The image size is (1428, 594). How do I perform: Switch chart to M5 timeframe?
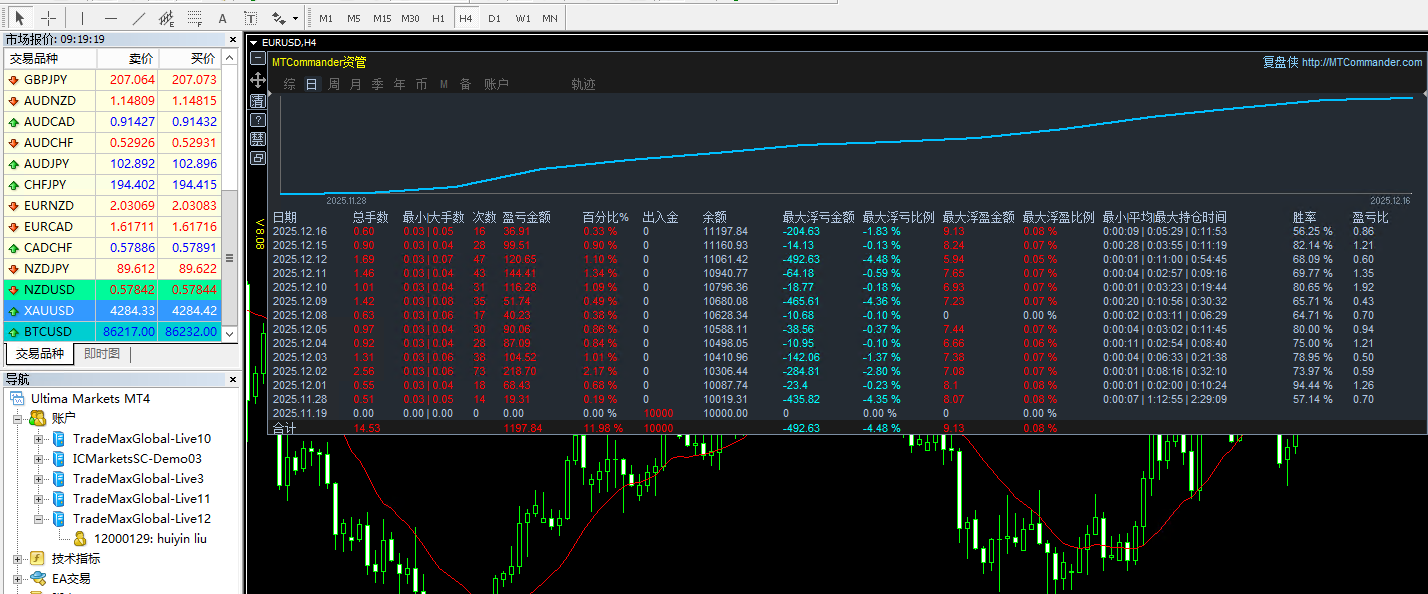[354, 18]
